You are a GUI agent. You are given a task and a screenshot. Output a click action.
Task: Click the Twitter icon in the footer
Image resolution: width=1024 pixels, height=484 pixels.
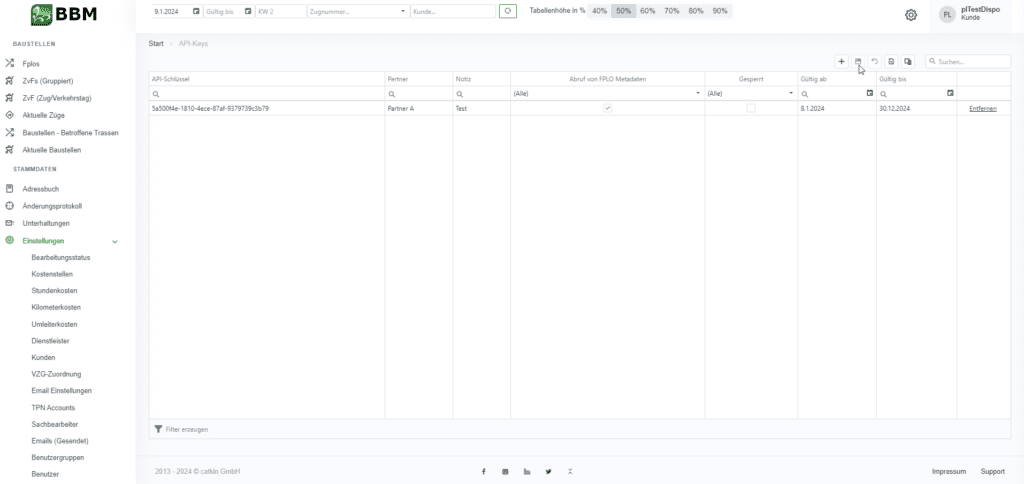click(x=548, y=471)
